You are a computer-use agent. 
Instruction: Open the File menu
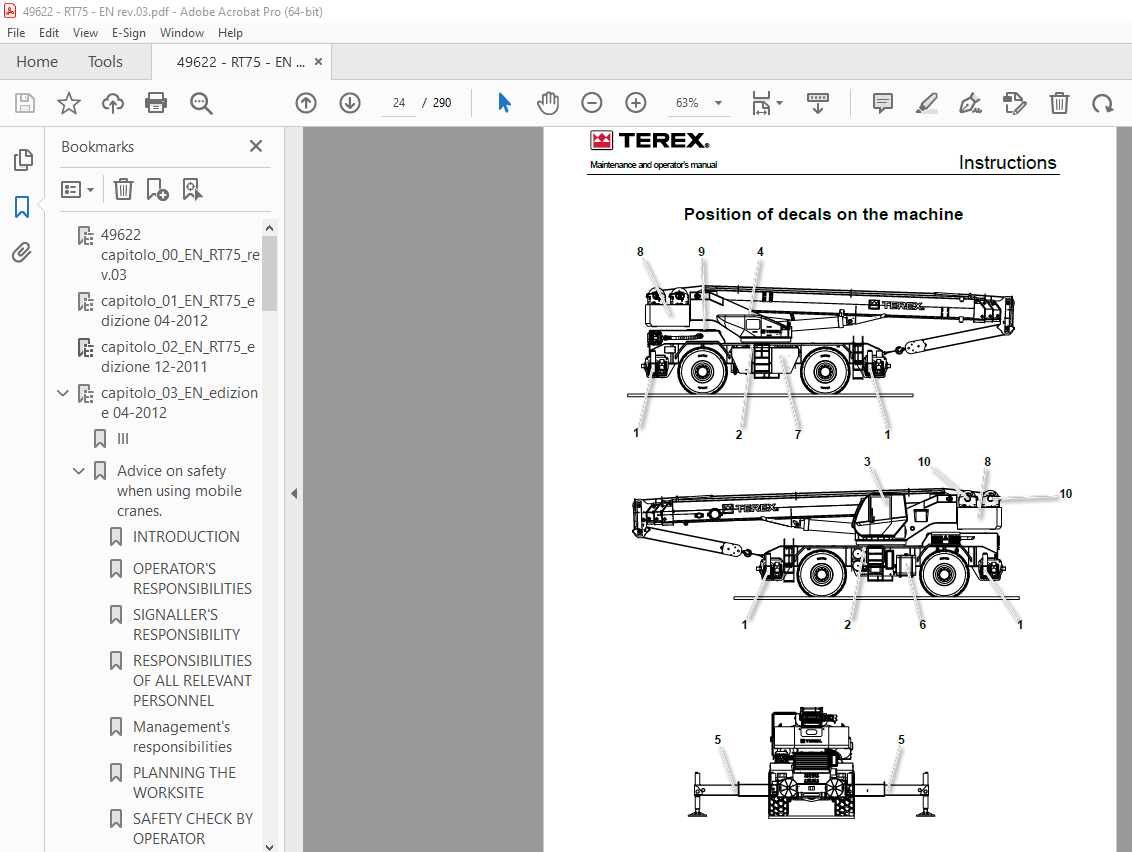(x=16, y=32)
